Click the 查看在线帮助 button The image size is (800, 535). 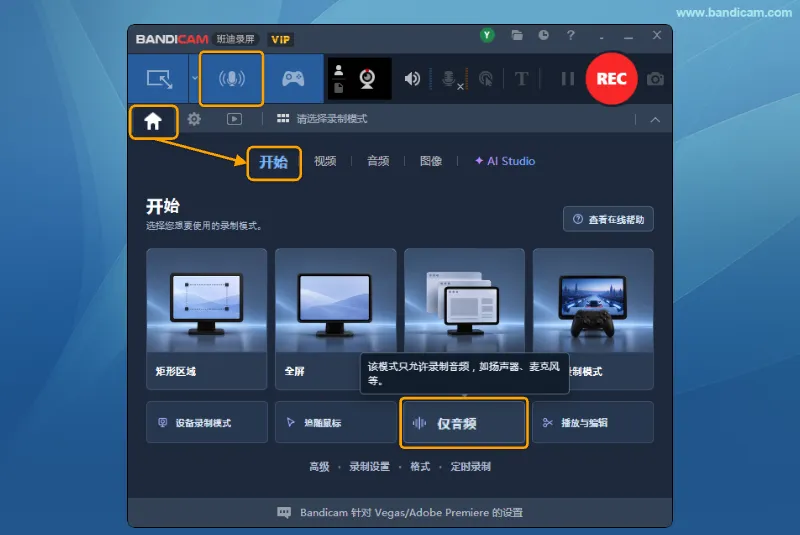pyautogui.click(x=608, y=219)
